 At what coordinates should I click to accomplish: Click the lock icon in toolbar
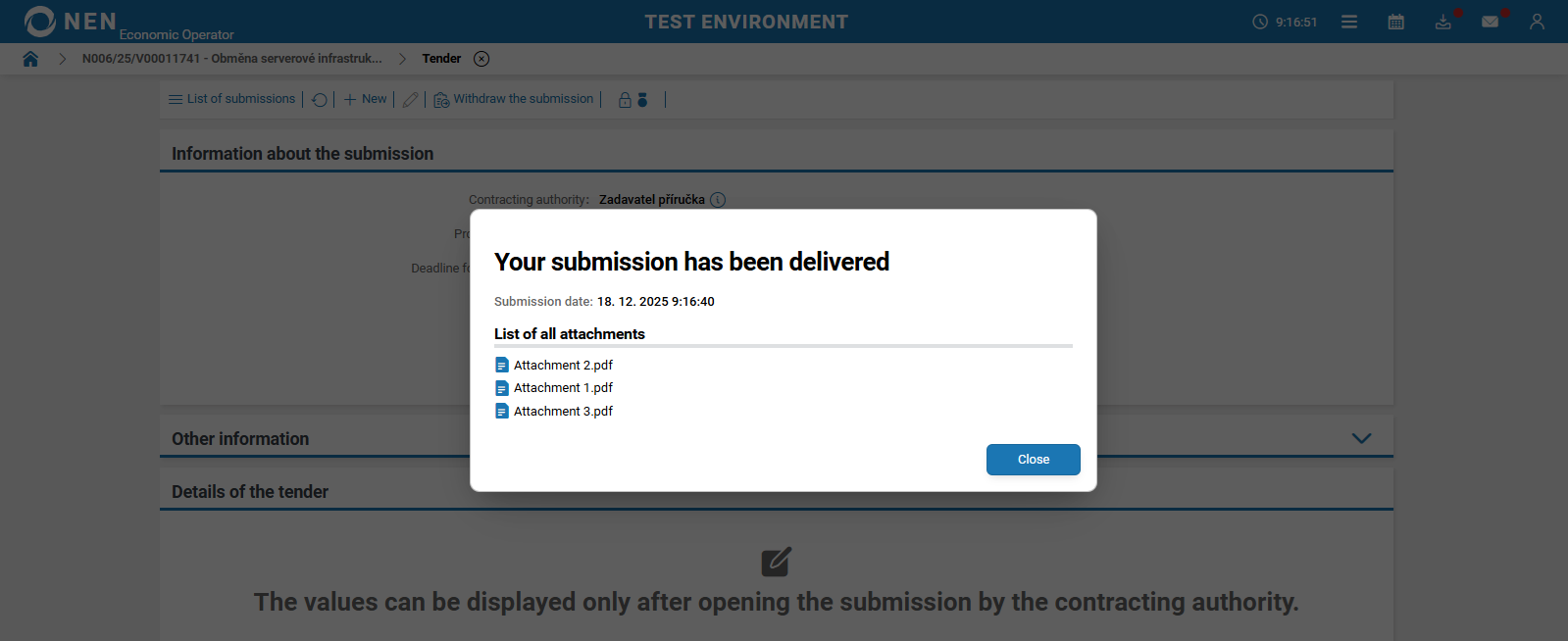coord(625,100)
